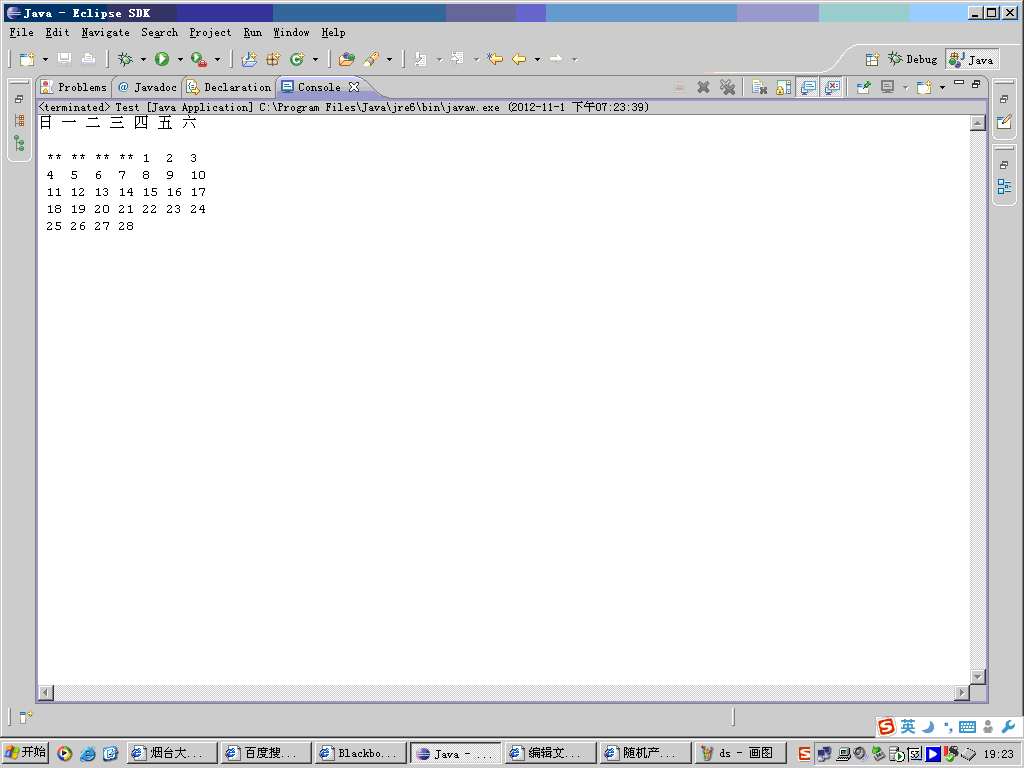The image size is (1024, 768).
Task: Minimize the Console view panel
Action: pyautogui.click(x=959, y=83)
